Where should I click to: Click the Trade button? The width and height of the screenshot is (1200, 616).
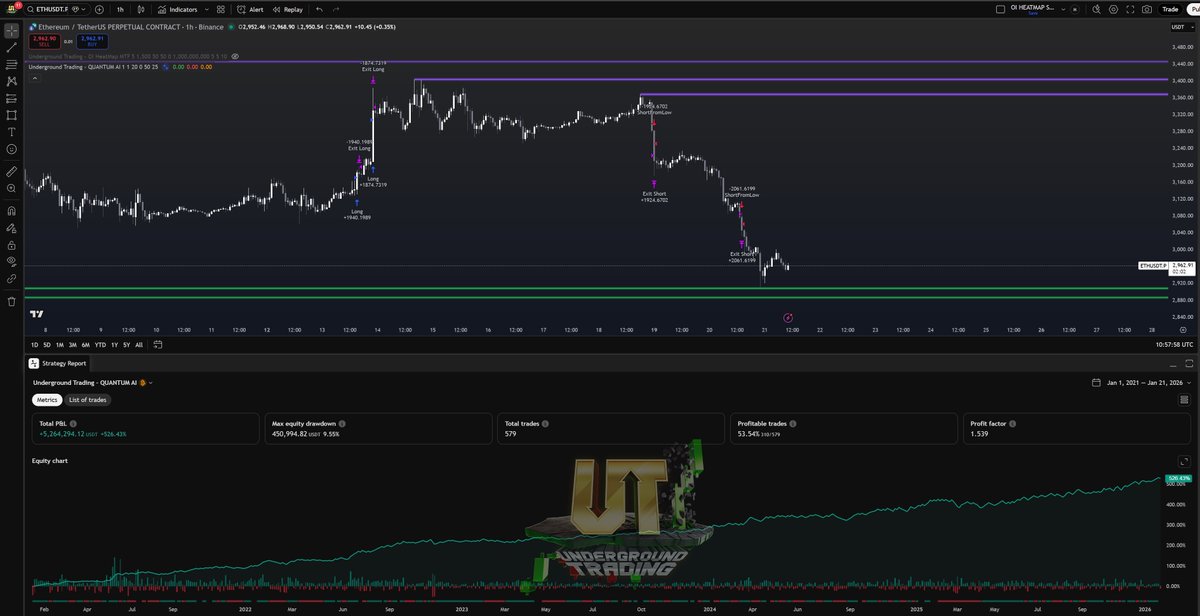coord(1170,9)
